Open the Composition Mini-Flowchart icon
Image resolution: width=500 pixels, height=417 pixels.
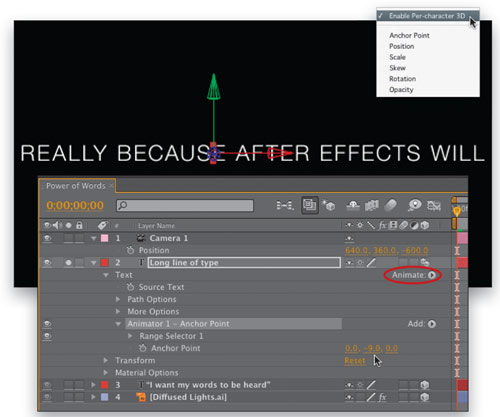285,205
